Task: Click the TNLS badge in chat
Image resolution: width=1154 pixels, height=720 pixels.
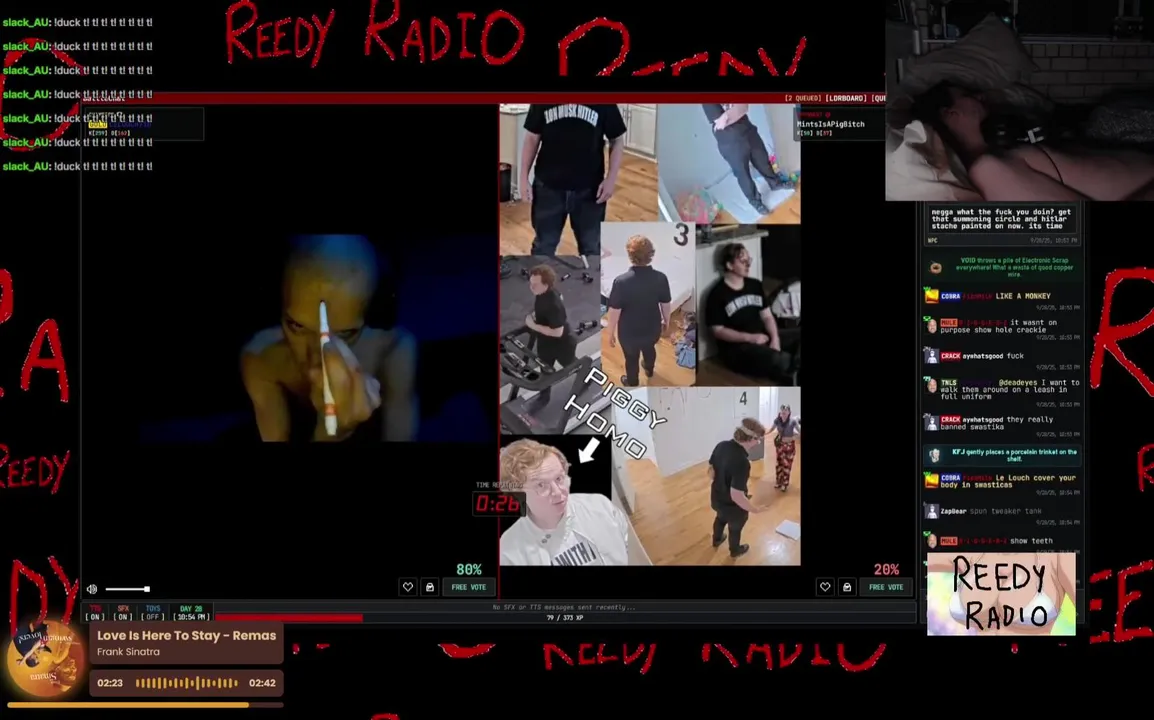Action: tap(949, 383)
